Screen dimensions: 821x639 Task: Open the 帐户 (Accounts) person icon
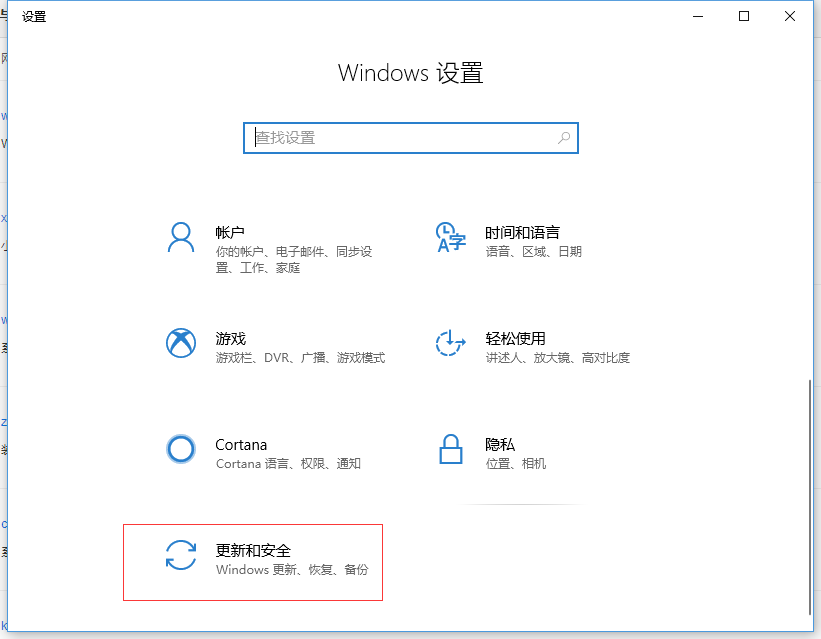click(x=181, y=236)
